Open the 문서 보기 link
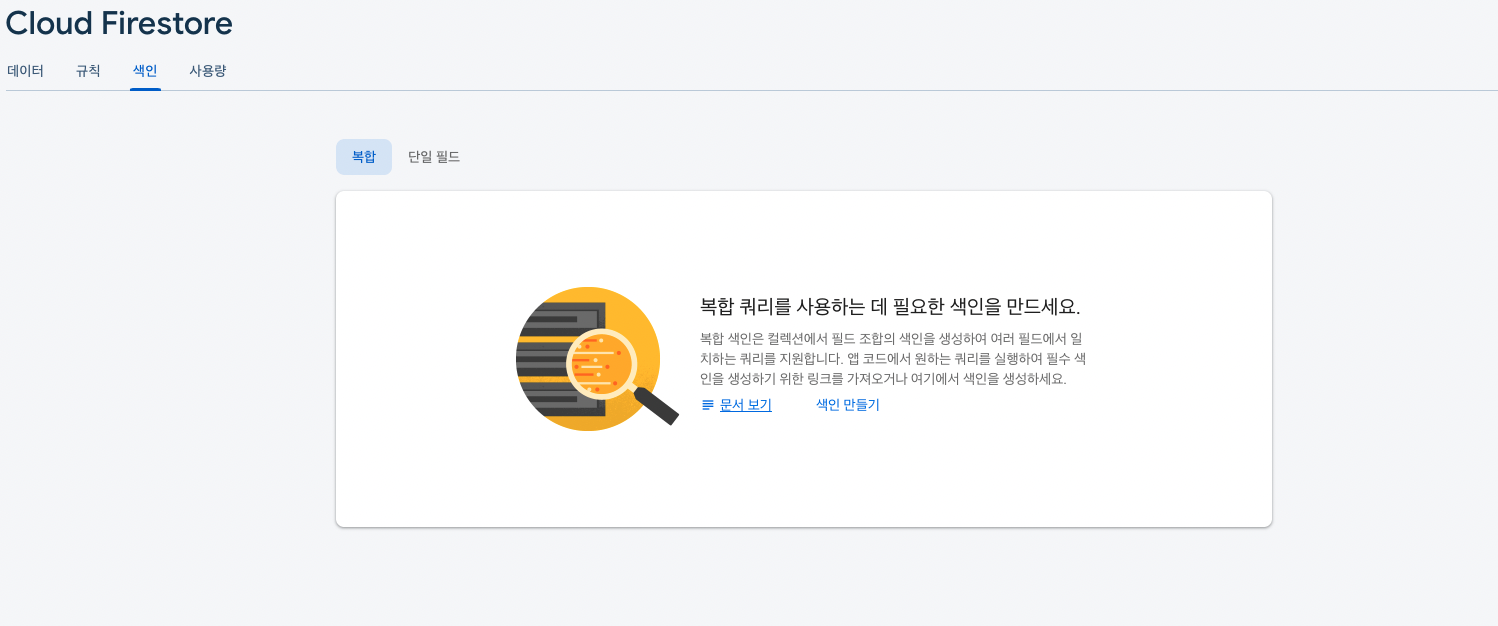 point(746,405)
